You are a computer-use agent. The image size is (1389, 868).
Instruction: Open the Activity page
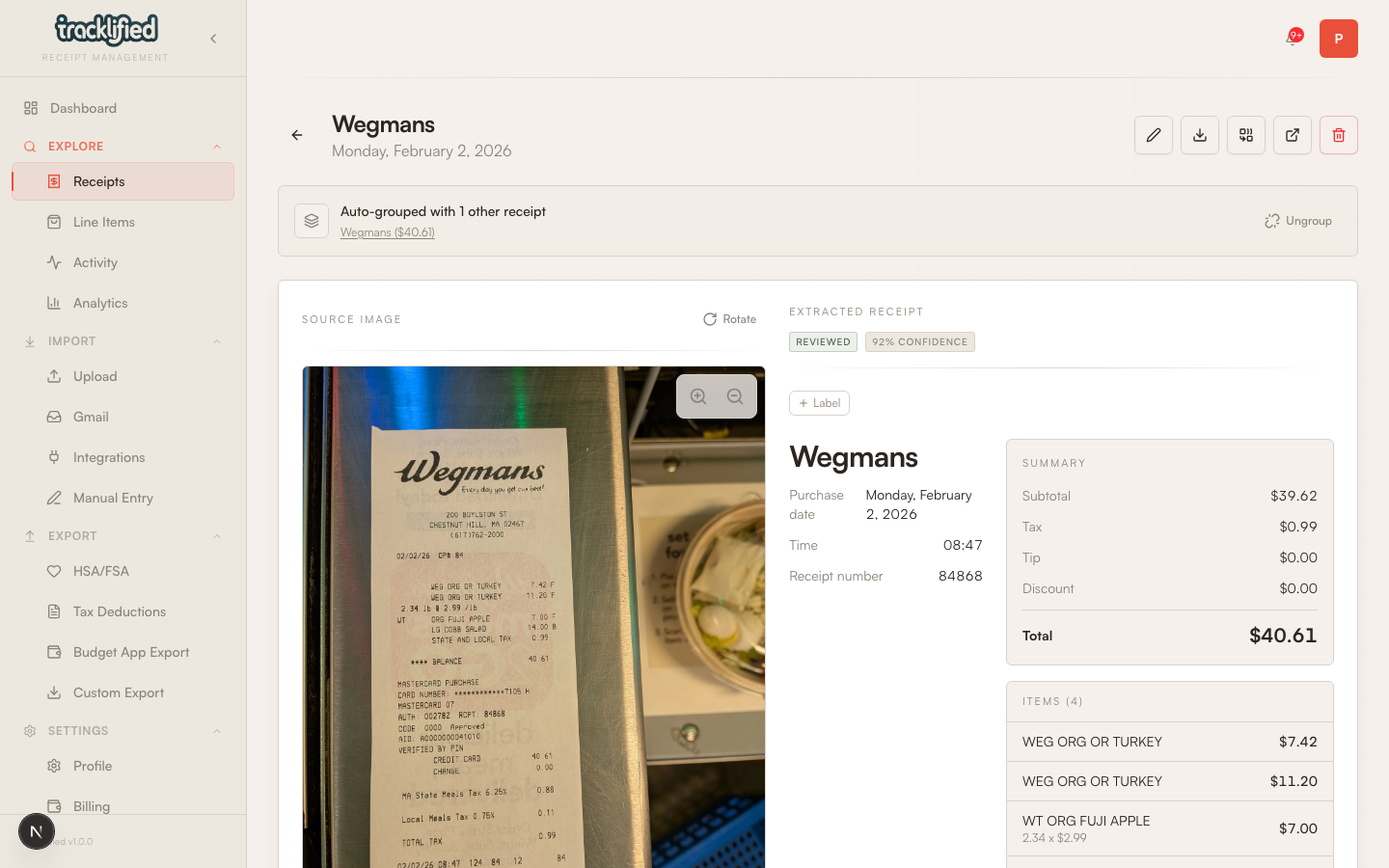pyautogui.click(x=123, y=262)
